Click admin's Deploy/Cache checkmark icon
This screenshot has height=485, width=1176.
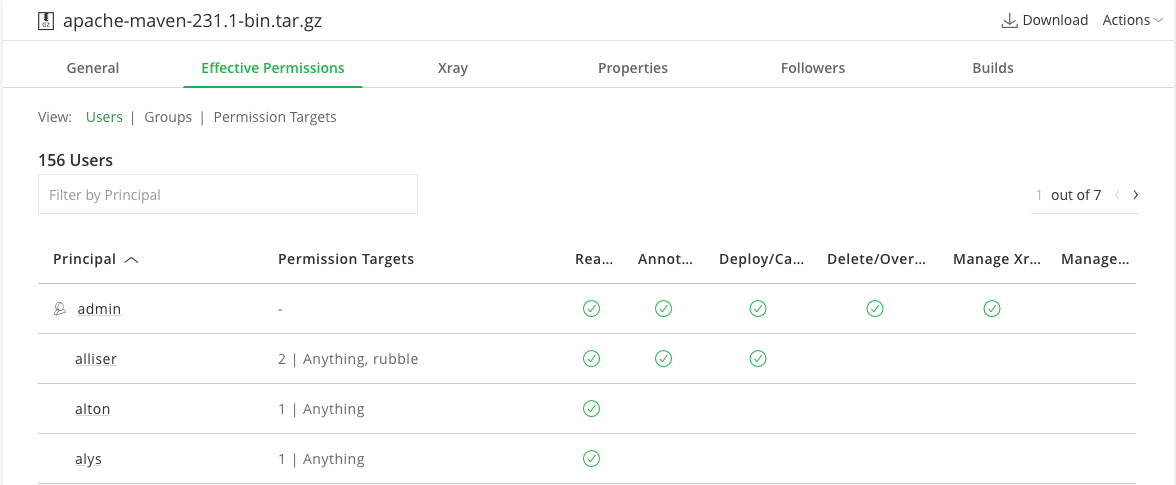tap(758, 308)
